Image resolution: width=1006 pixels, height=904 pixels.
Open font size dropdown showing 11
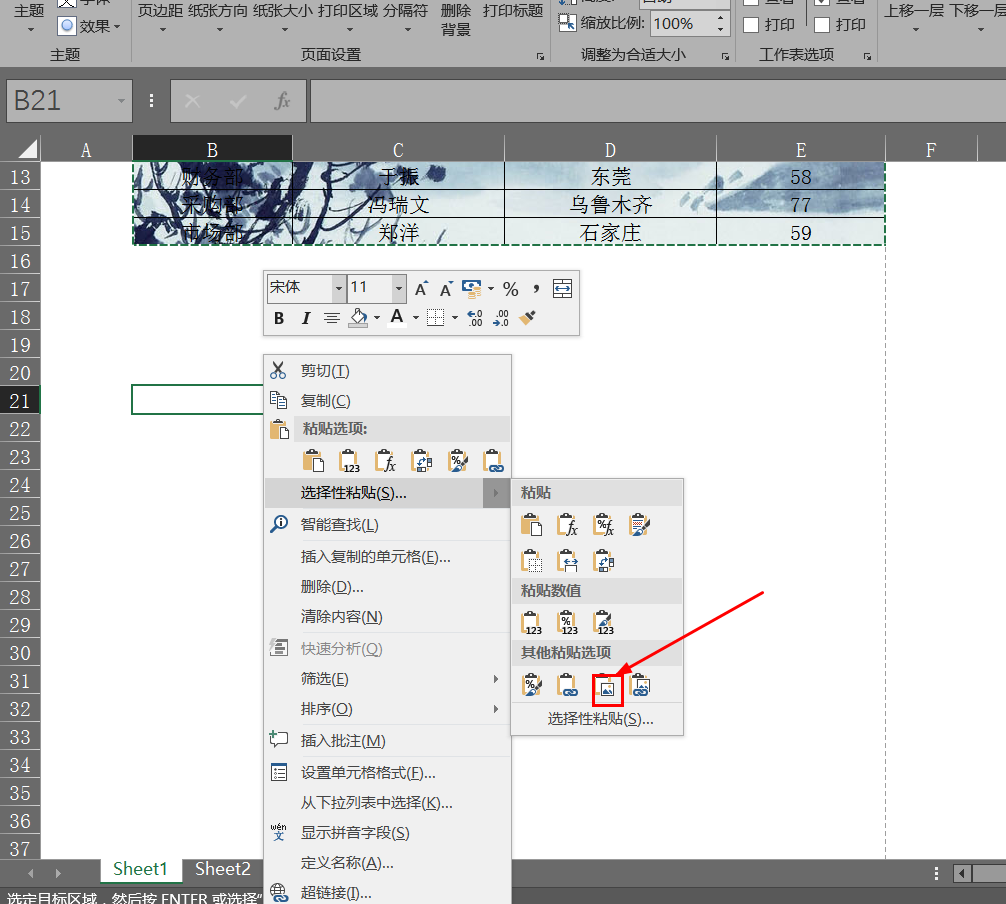(x=399, y=289)
